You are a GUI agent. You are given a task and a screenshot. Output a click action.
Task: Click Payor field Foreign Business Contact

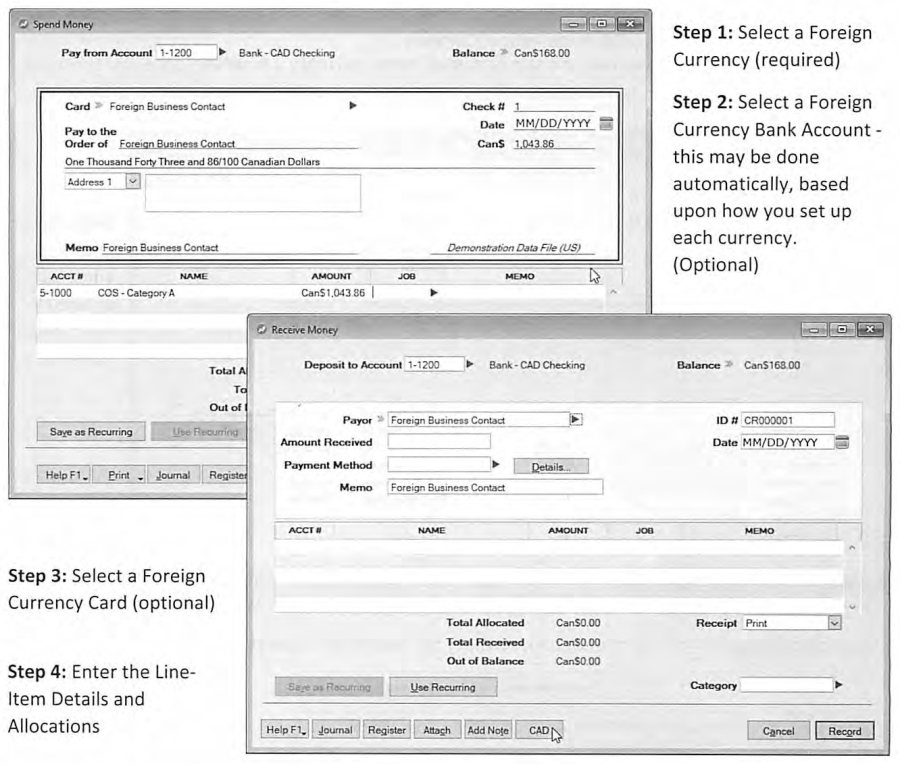point(478,420)
